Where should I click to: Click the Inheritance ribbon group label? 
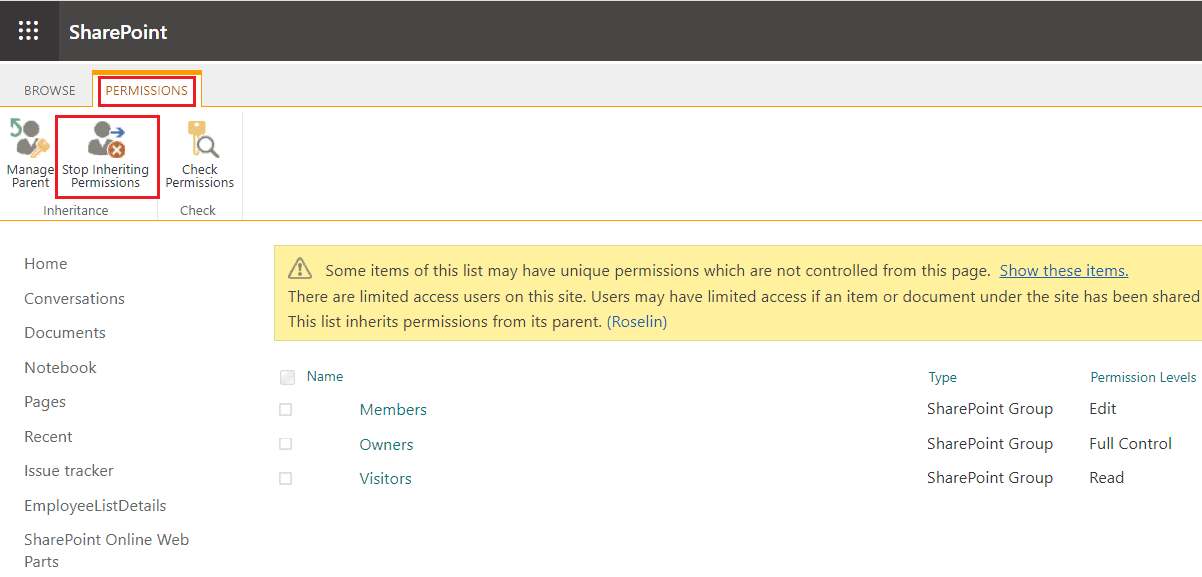pyautogui.click(x=76, y=211)
